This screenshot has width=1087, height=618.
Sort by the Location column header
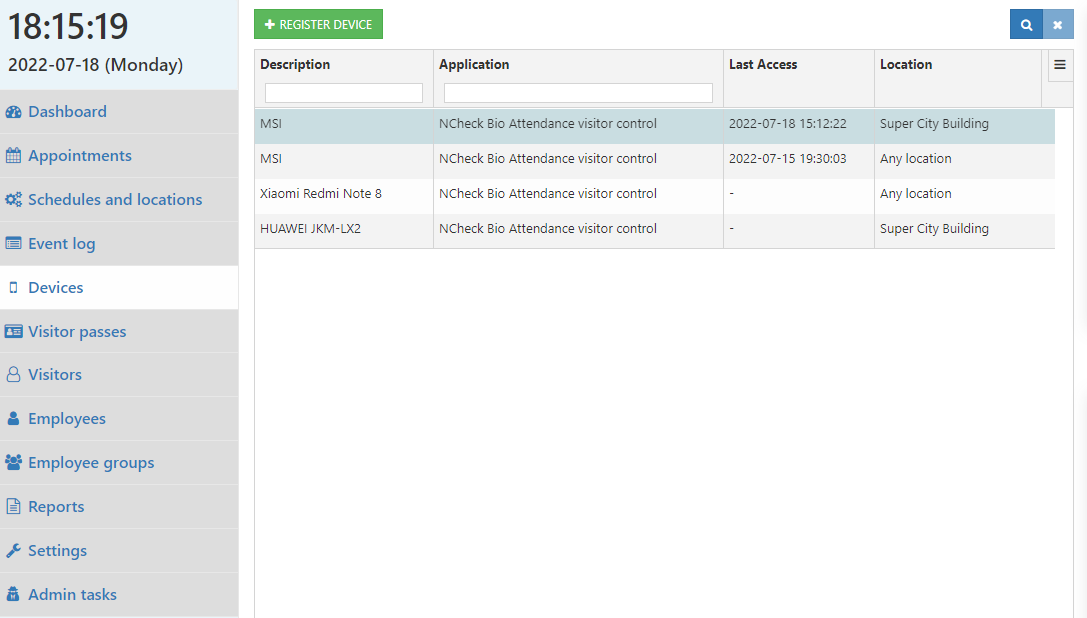tap(906, 65)
